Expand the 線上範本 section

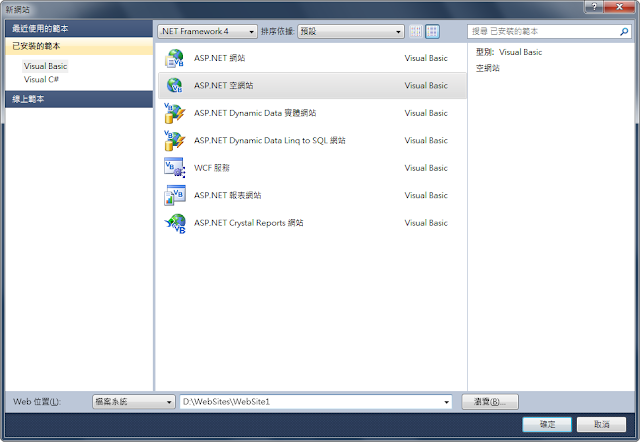coord(79,99)
